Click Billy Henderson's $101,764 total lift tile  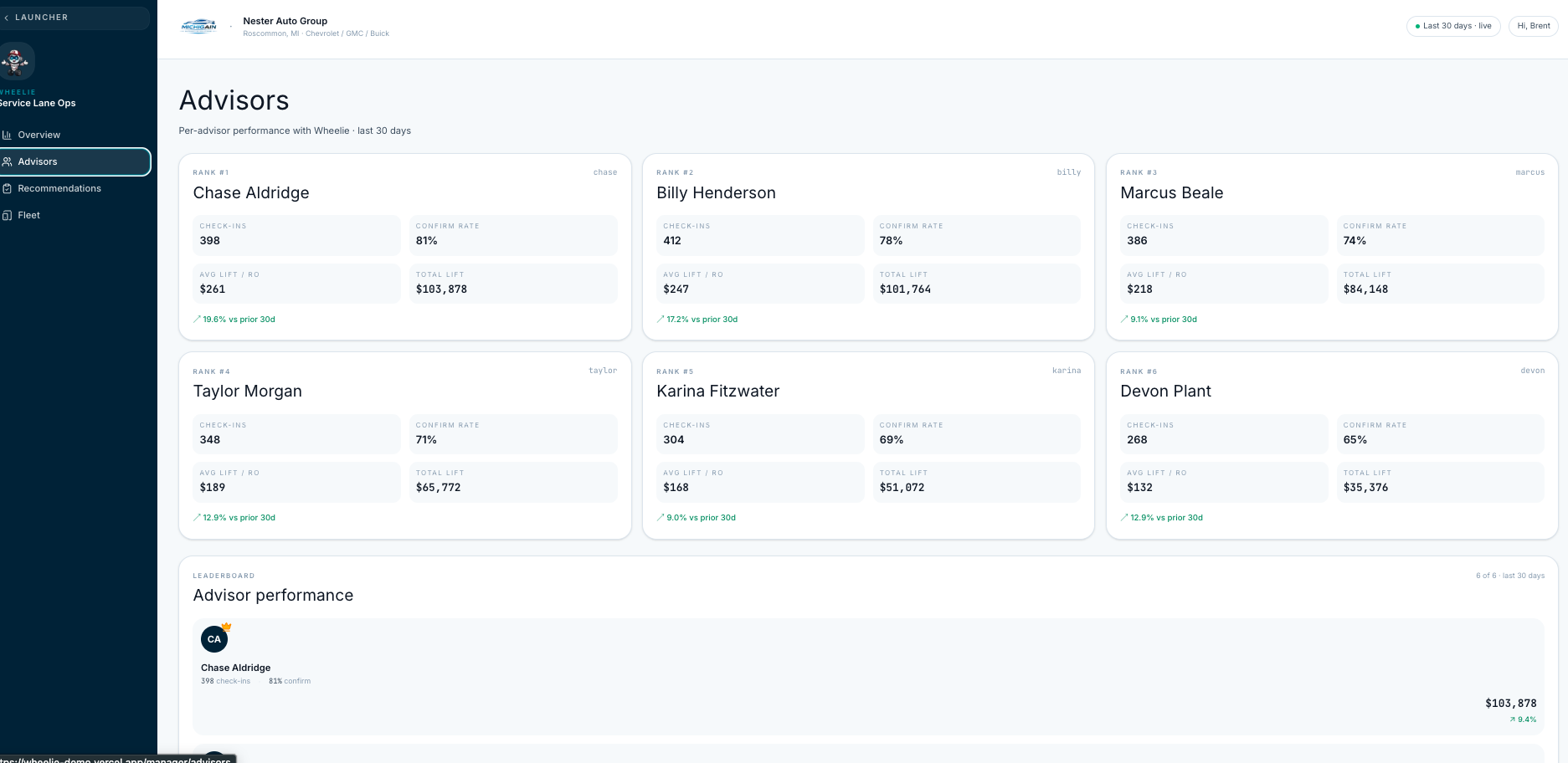point(977,284)
